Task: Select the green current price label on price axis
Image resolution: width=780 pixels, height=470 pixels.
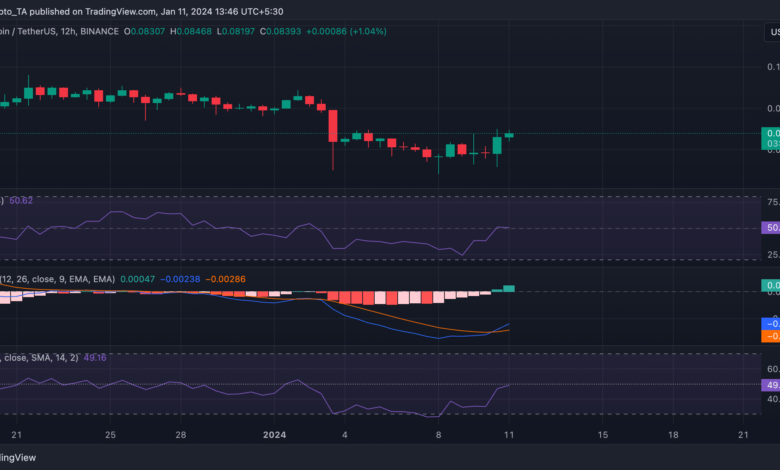Action: click(x=771, y=138)
